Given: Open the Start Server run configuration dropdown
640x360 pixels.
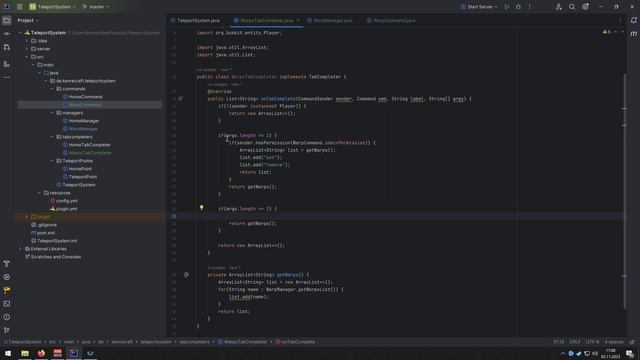Looking at the screenshot, I should [479, 7].
